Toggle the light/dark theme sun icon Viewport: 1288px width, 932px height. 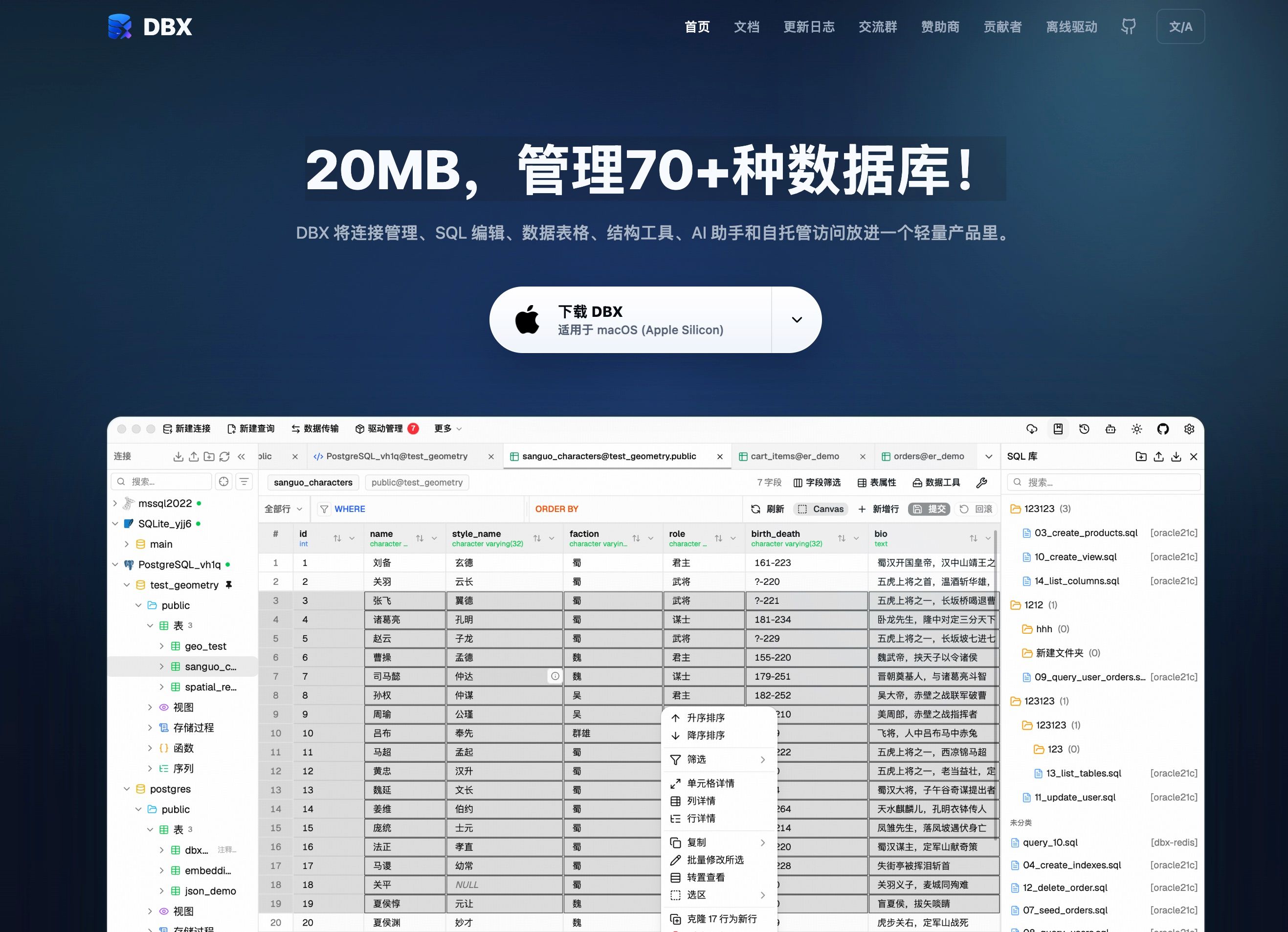(1136, 429)
